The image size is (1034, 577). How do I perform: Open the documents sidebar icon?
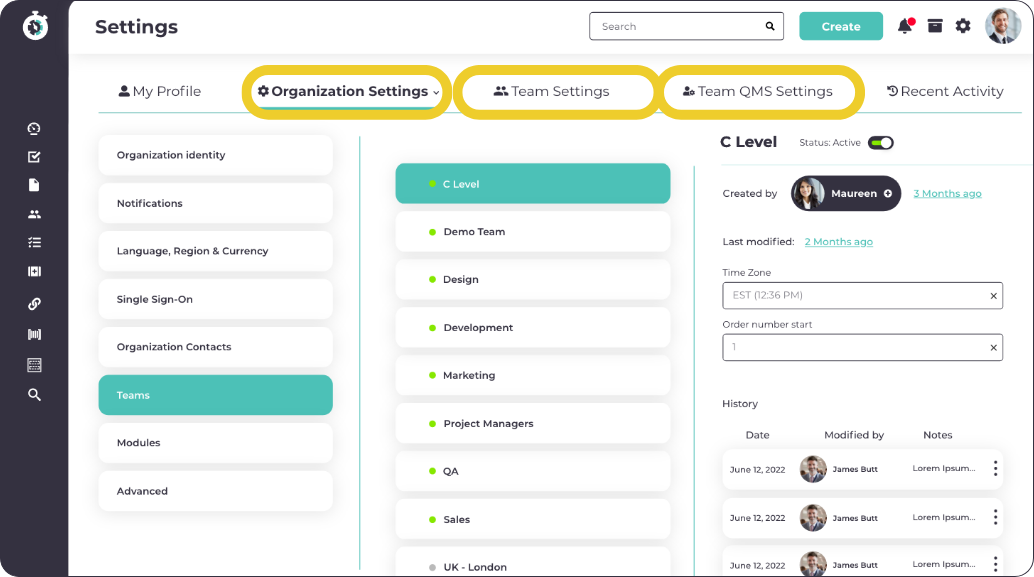(34, 185)
